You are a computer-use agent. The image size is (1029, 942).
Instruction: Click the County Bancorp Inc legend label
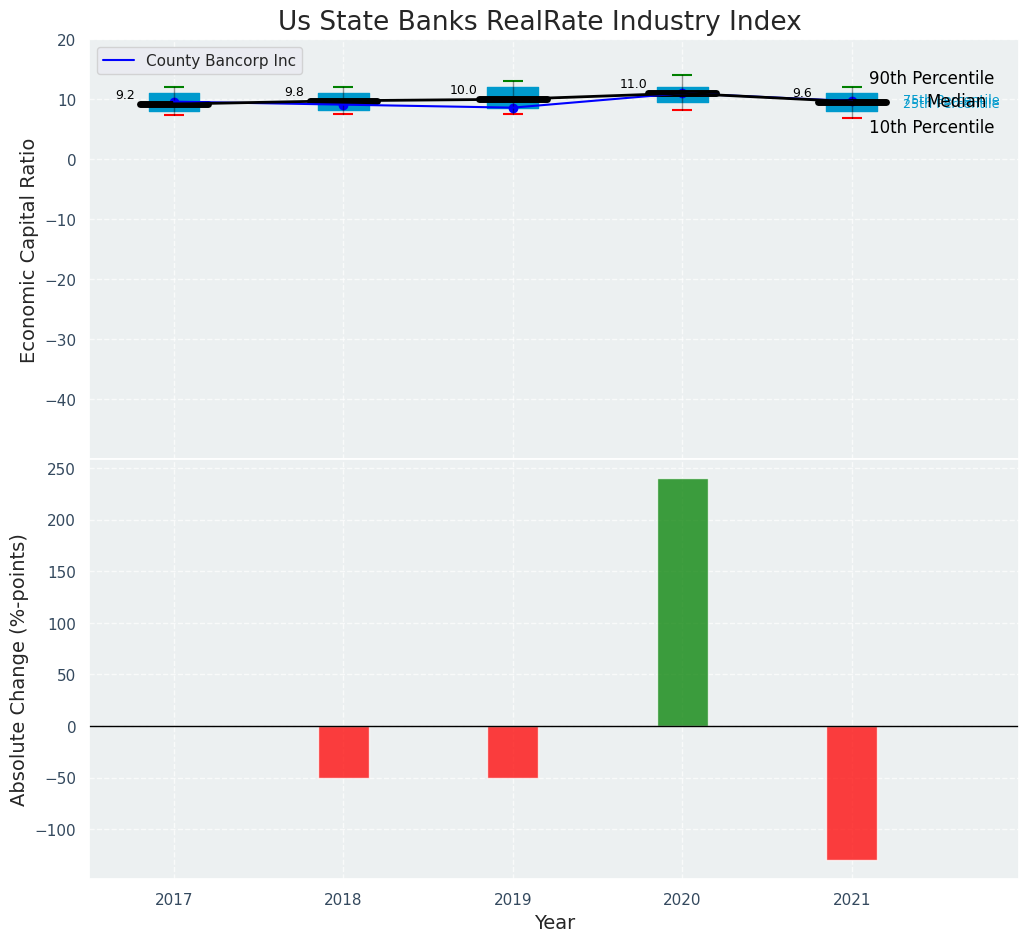click(x=220, y=61)
